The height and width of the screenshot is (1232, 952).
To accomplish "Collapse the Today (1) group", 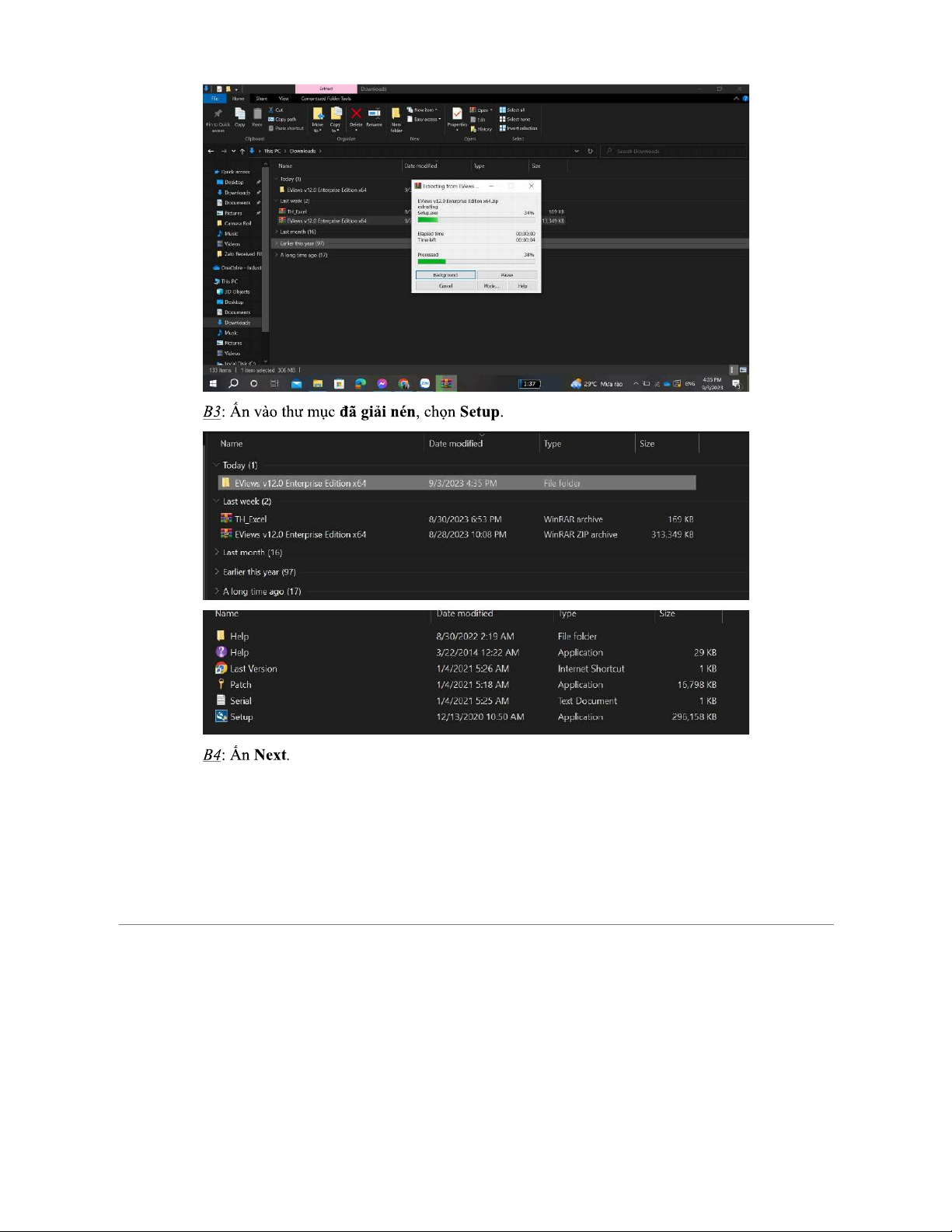I will pyautogui.click(x=217, y=466).
